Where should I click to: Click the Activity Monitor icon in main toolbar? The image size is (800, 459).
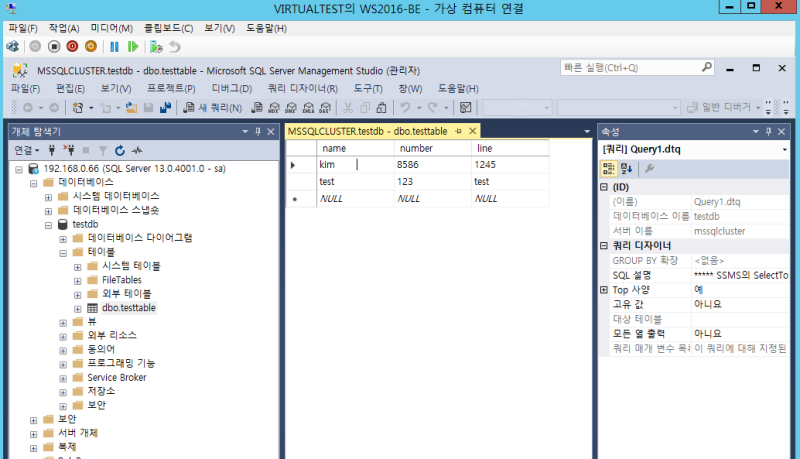(x=465, y=108)
